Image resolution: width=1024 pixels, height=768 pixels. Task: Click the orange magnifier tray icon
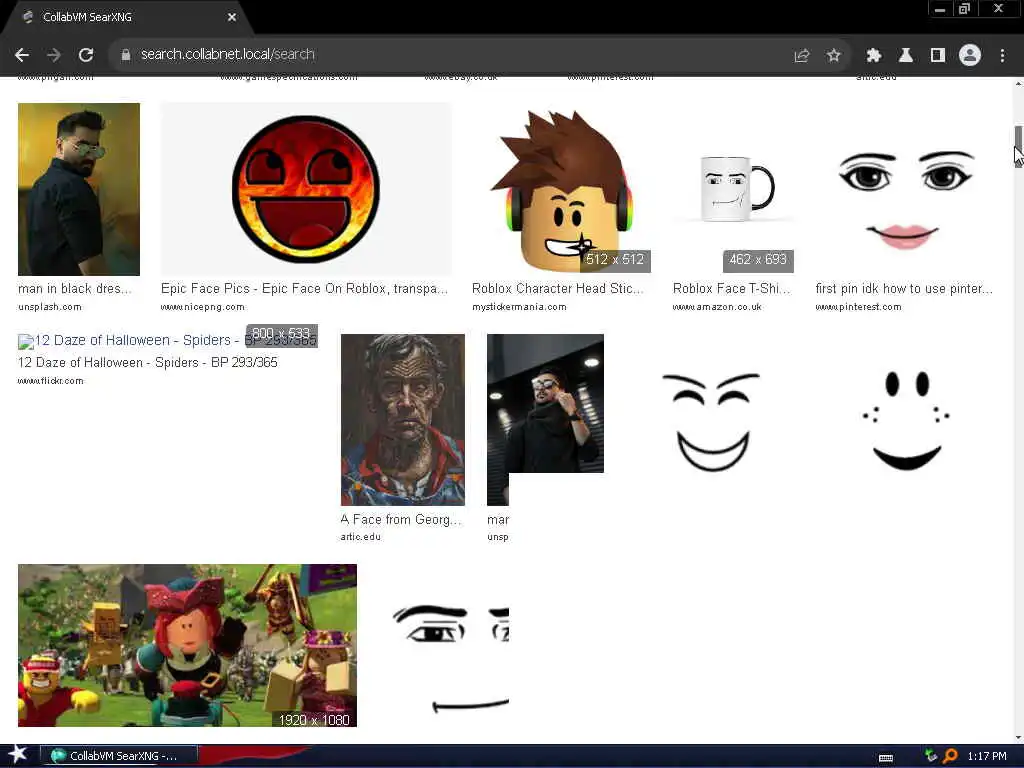pos(950,756)
